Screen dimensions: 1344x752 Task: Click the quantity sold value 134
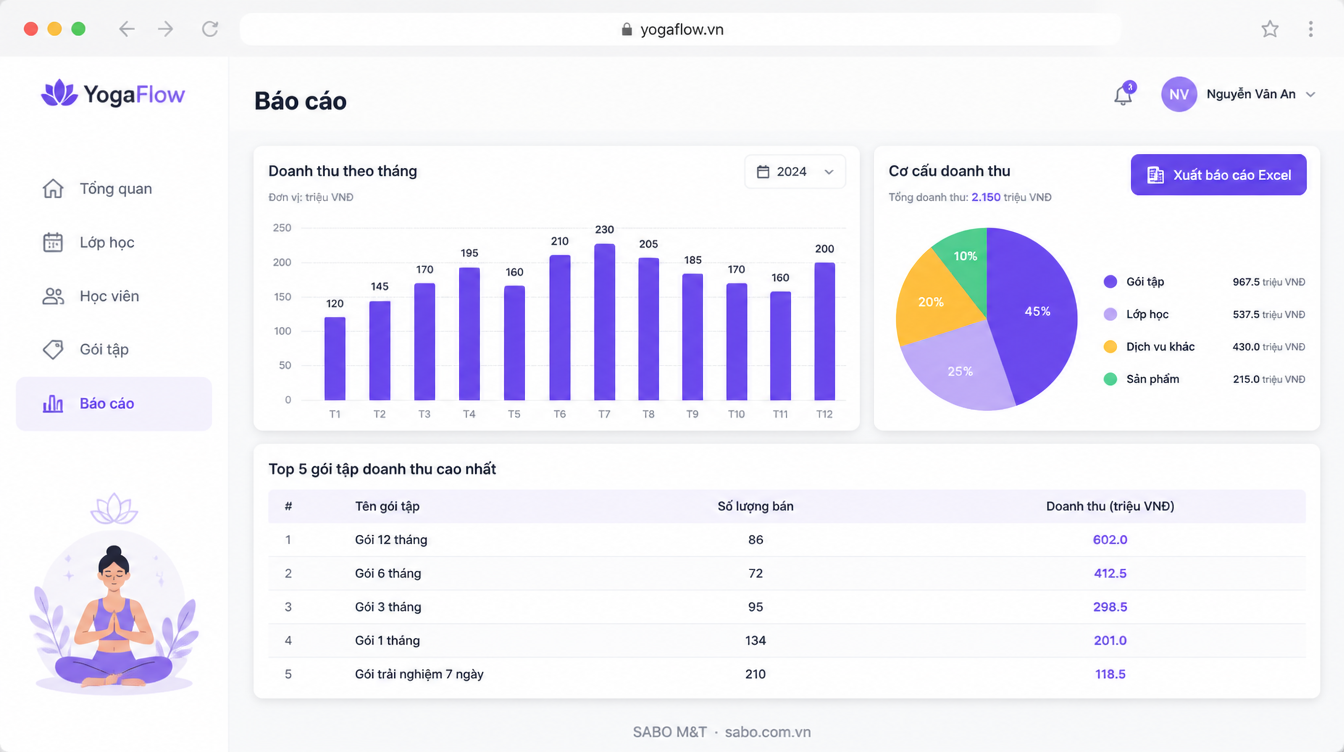point(755,640)
